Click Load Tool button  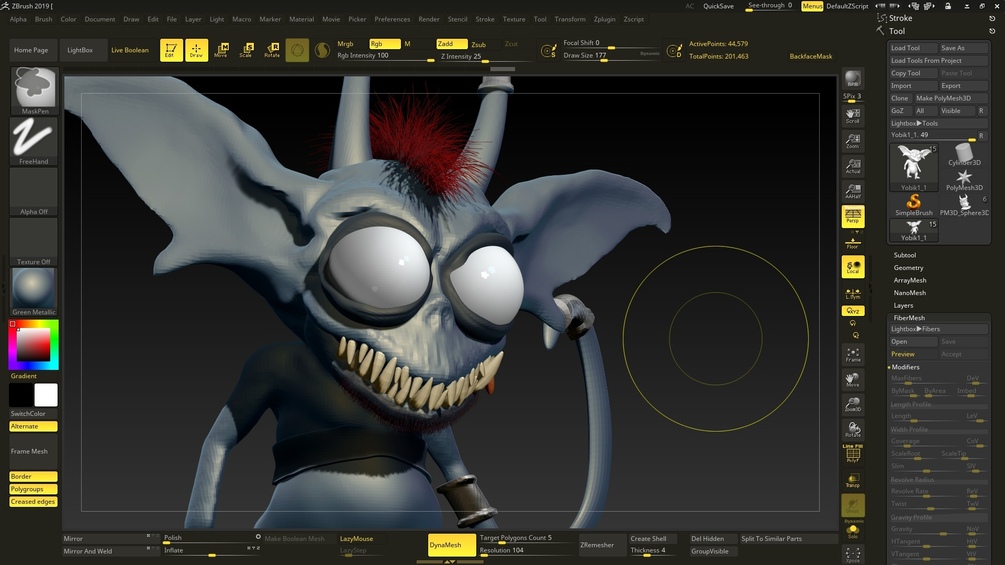[x=913, y=48]
